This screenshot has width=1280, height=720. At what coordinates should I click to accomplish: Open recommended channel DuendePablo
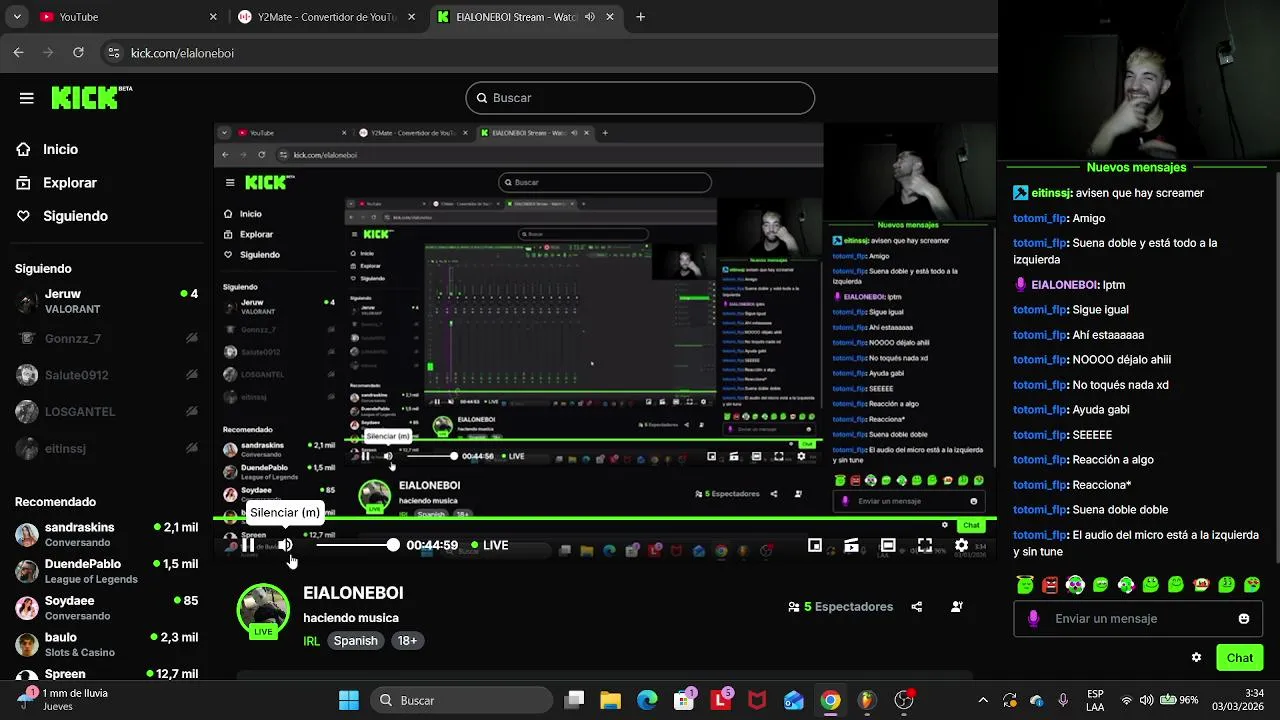coord(105,571)
